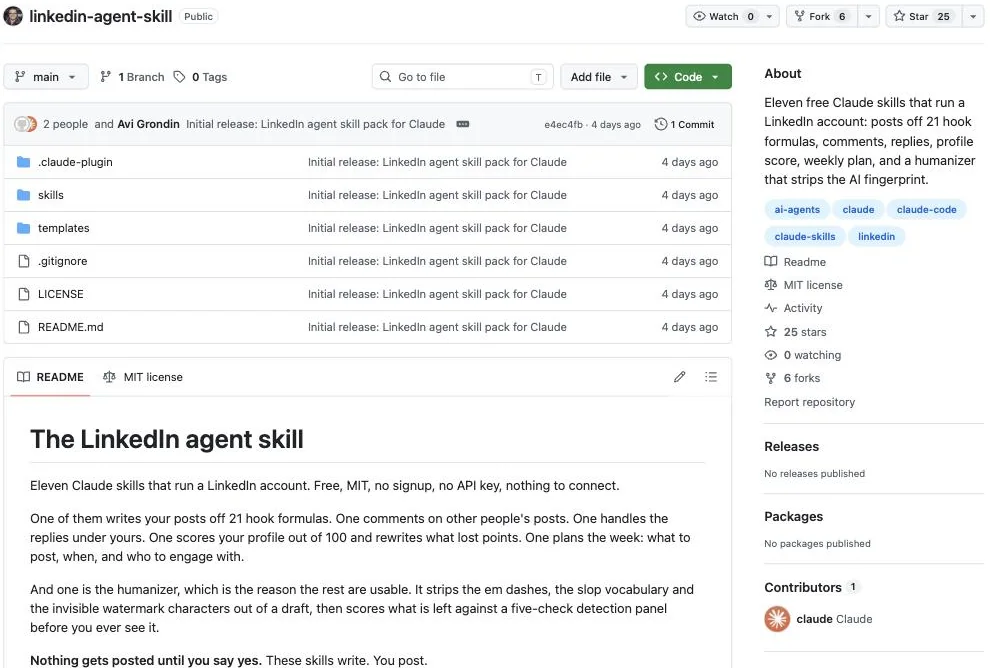Open the Packages heading link
This screenshot has width=990, height=668.
[794, 516]
